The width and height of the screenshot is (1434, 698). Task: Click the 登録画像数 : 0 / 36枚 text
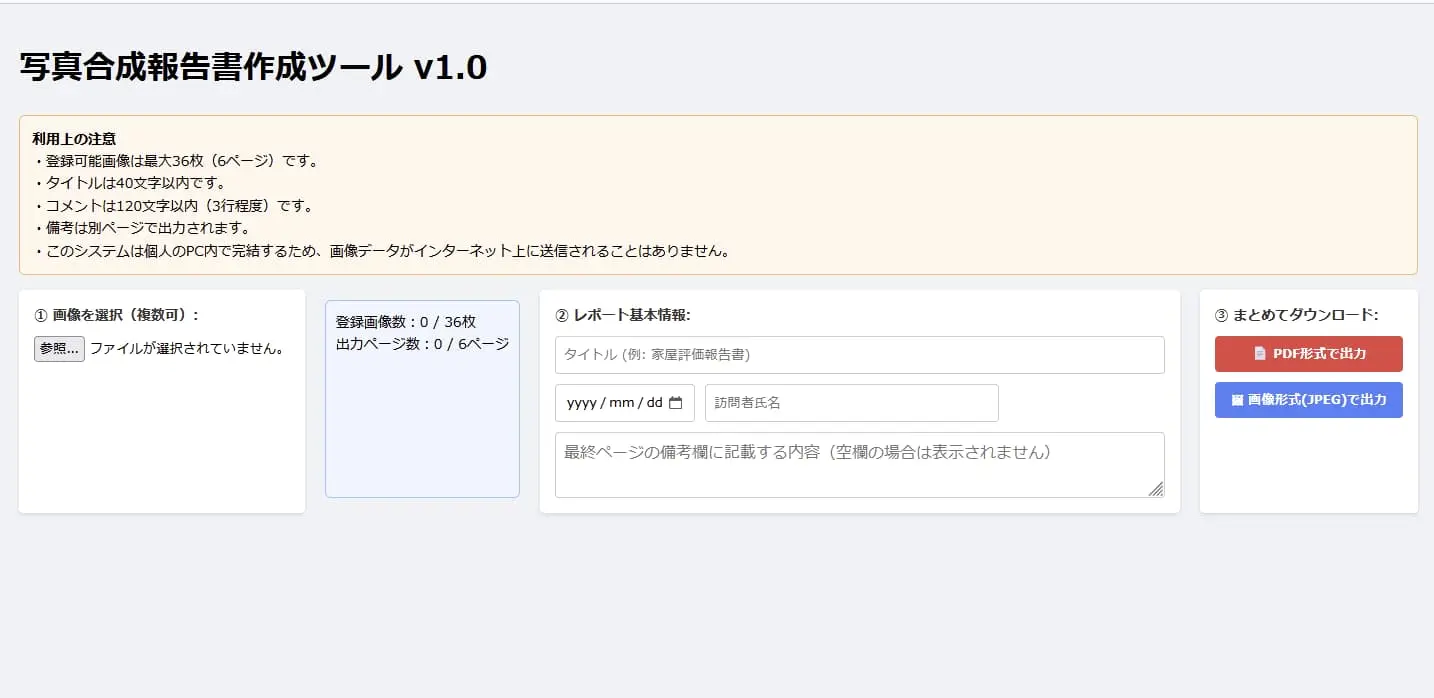[x=406, y=322]
